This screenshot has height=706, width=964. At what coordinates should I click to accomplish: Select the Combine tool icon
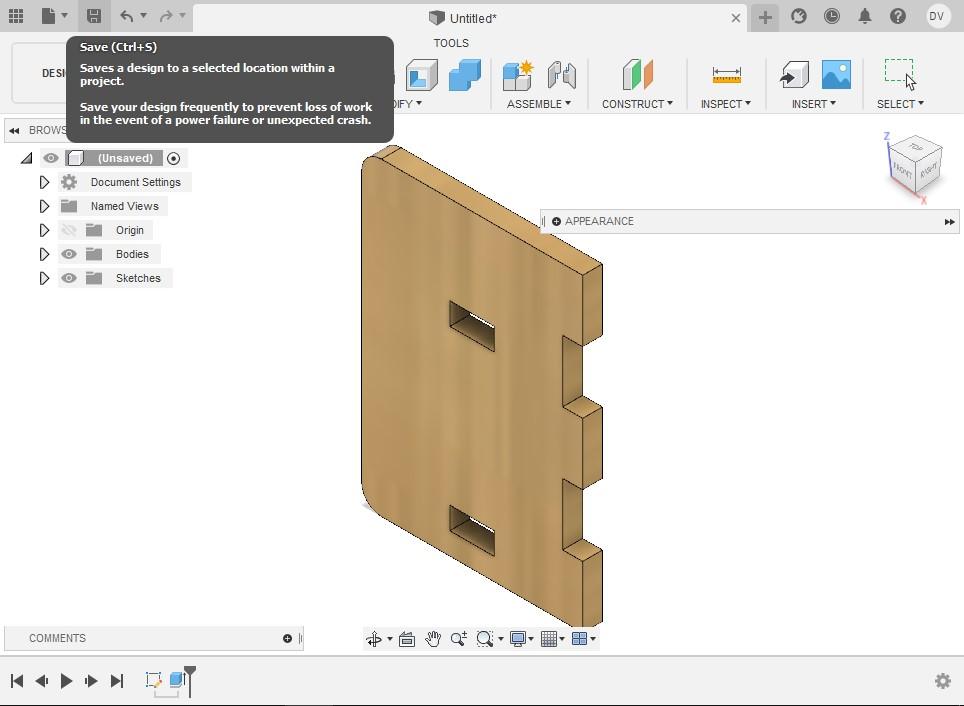pos(465,75)
